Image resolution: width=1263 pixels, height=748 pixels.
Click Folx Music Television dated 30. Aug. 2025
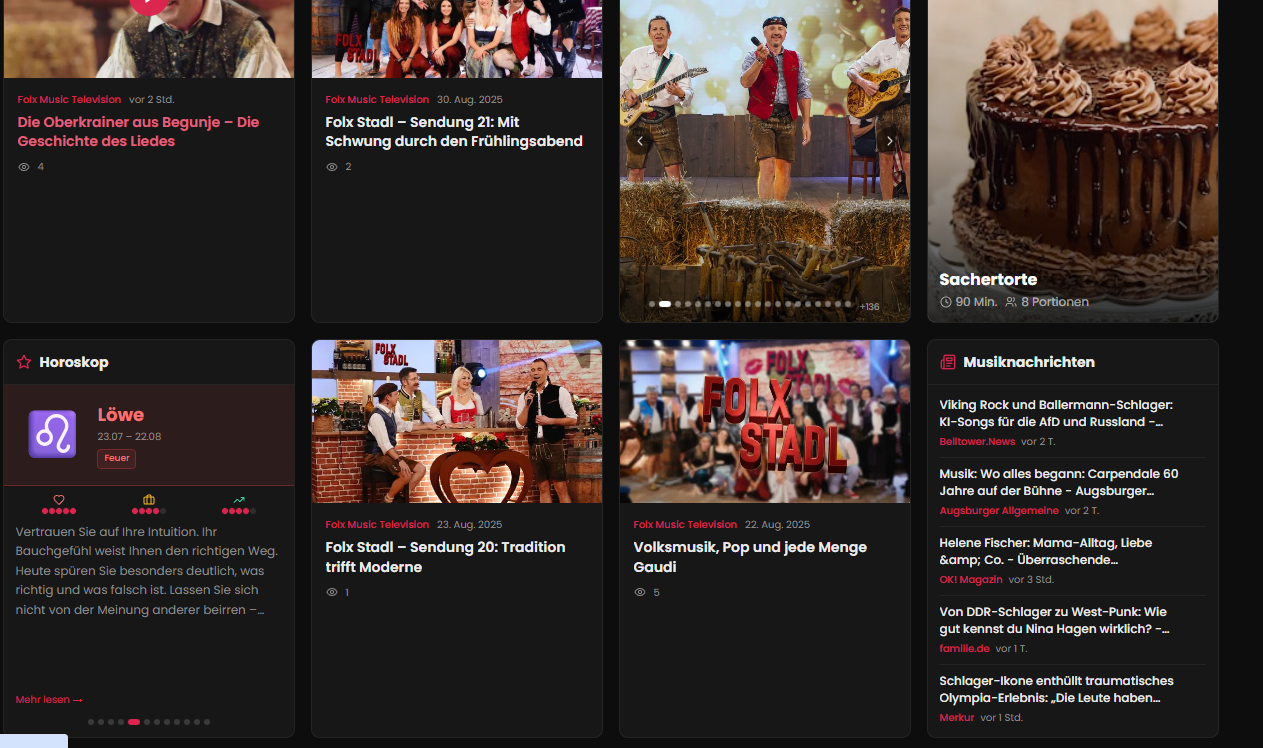point(377,100)
